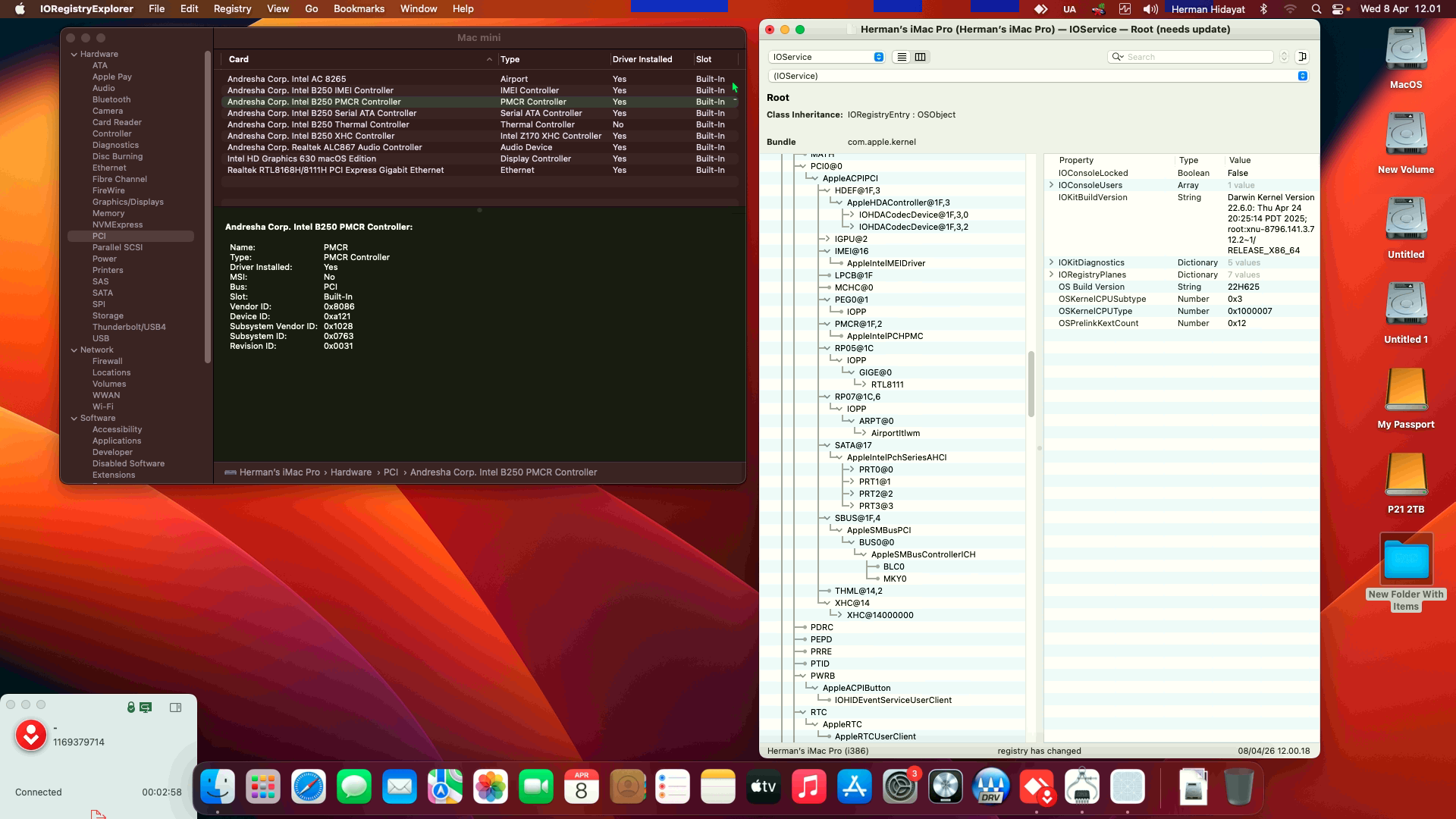
Task: Click the AnyDesk sidebar toggle icon
Action: click(175, 708)
